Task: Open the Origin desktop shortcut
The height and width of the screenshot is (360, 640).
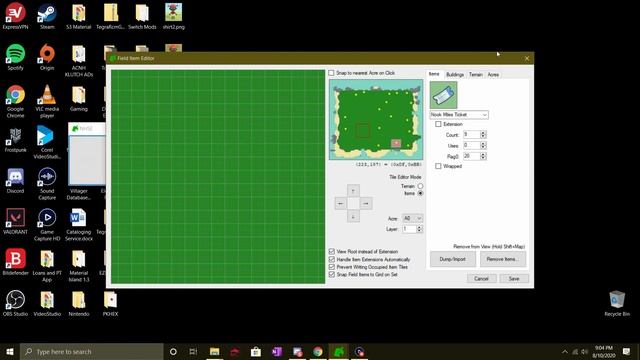Action: pos(47,57)
